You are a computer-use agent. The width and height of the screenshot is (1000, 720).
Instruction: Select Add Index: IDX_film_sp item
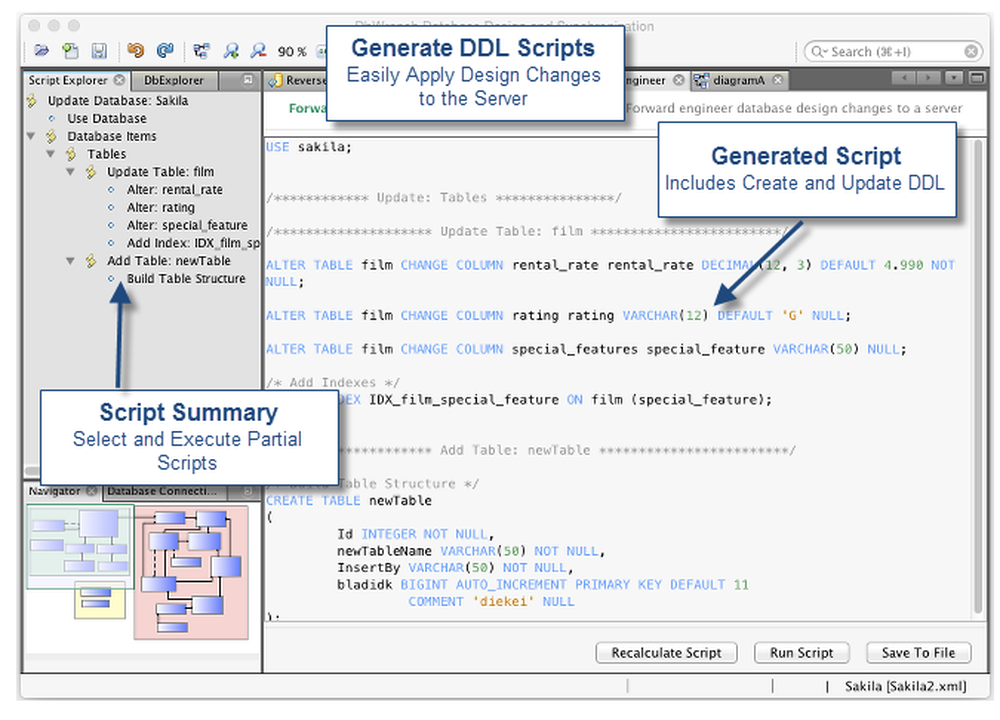click(x=193, y=244)
